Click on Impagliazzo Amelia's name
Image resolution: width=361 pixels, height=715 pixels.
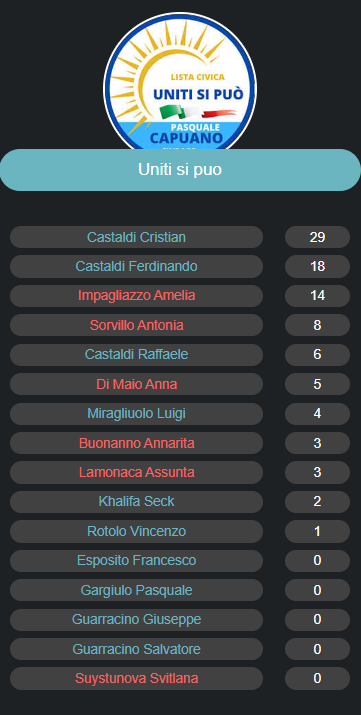pyautogui.click(x=136, y=296)
